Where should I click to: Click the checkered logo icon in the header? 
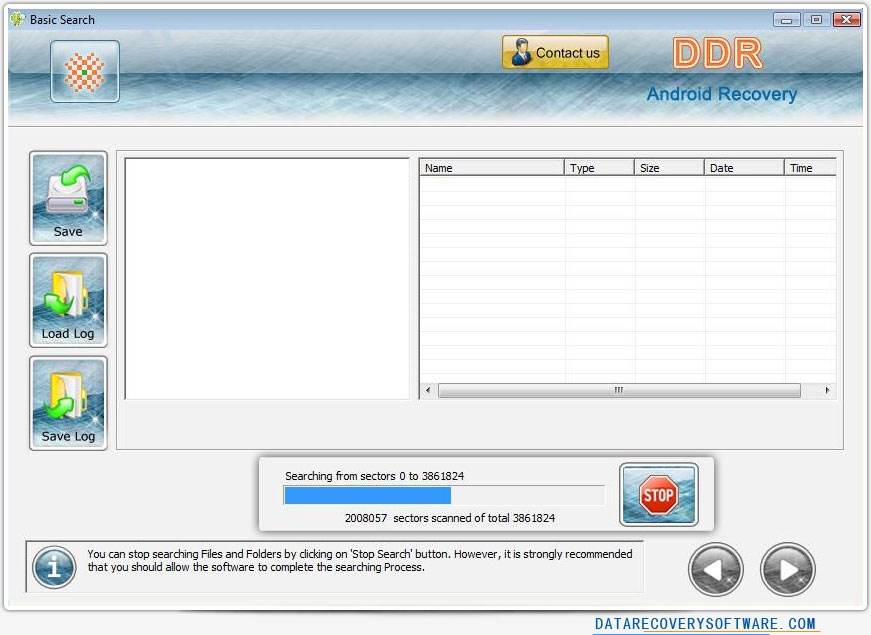click(x=84, y=72)
